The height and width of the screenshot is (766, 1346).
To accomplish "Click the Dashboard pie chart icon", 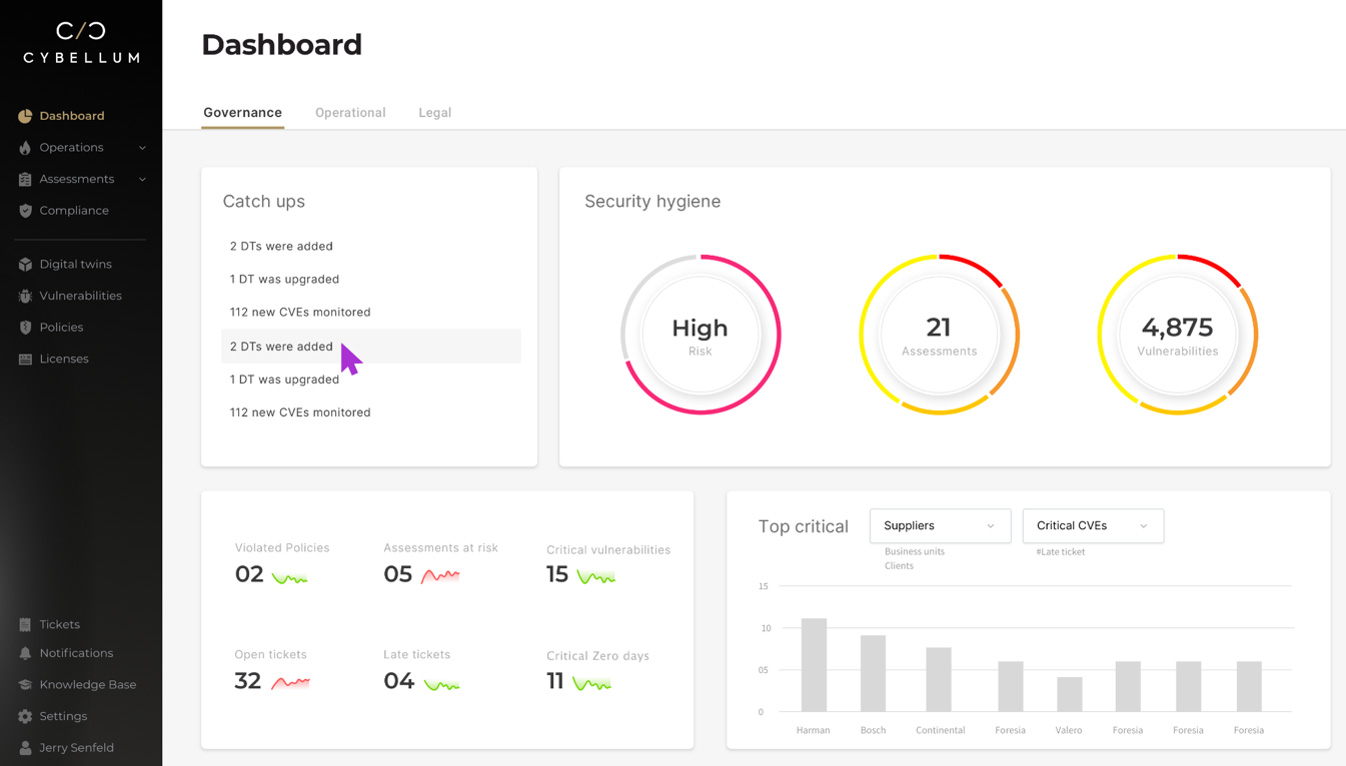I will 25,116.
